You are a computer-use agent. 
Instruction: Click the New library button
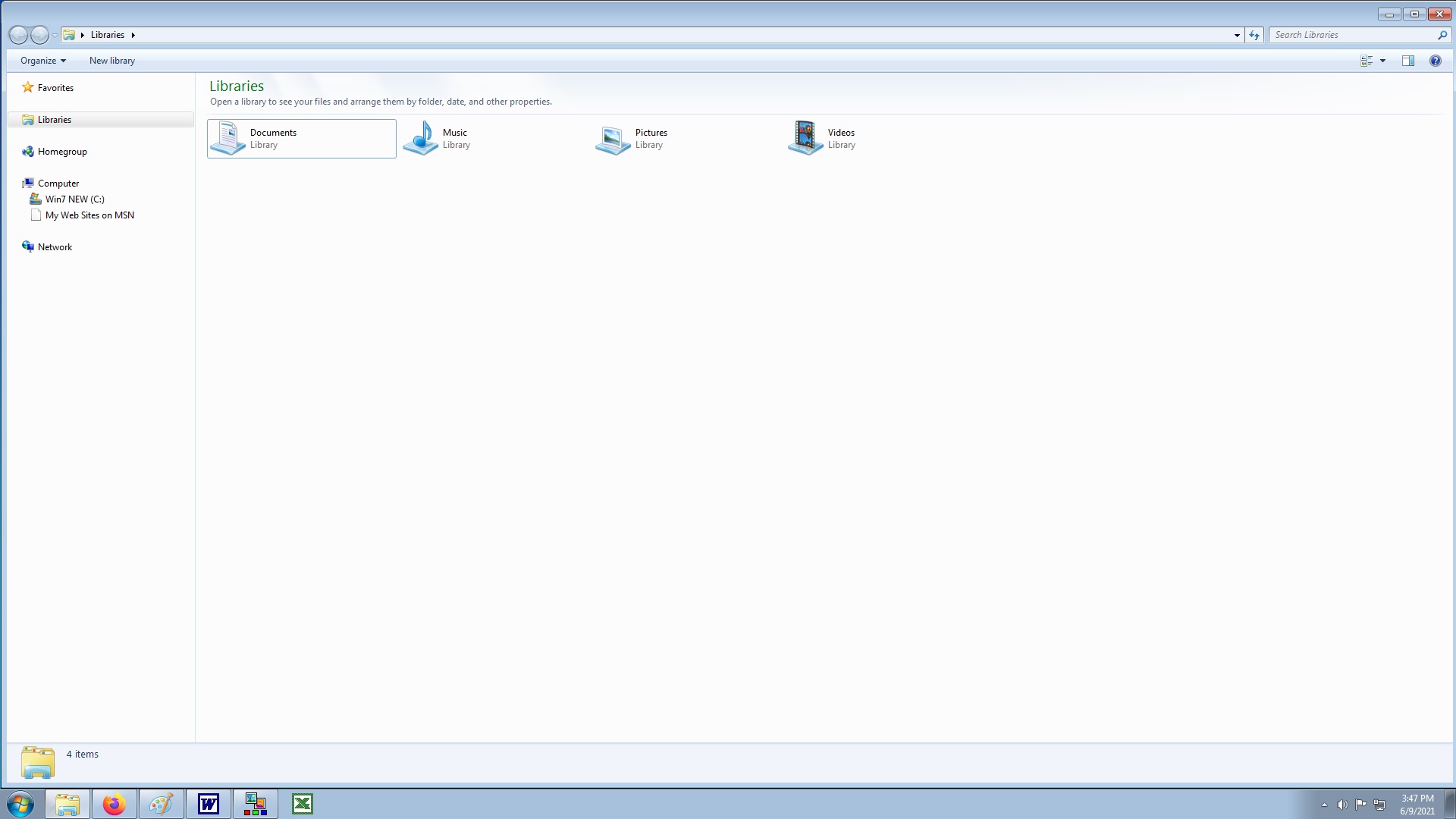coord(112,61)
